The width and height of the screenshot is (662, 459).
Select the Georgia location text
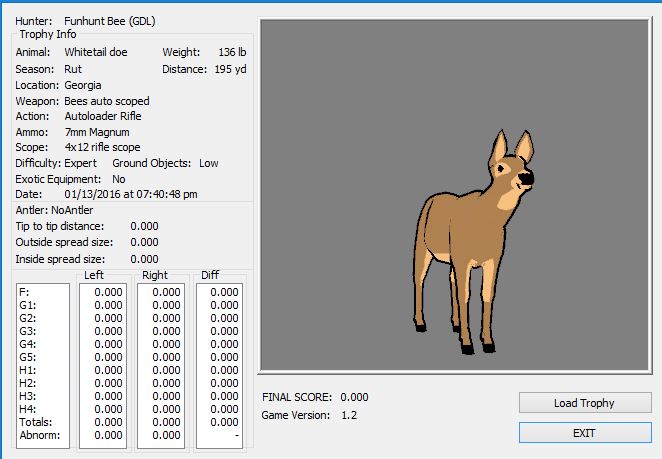click(83, 85)
